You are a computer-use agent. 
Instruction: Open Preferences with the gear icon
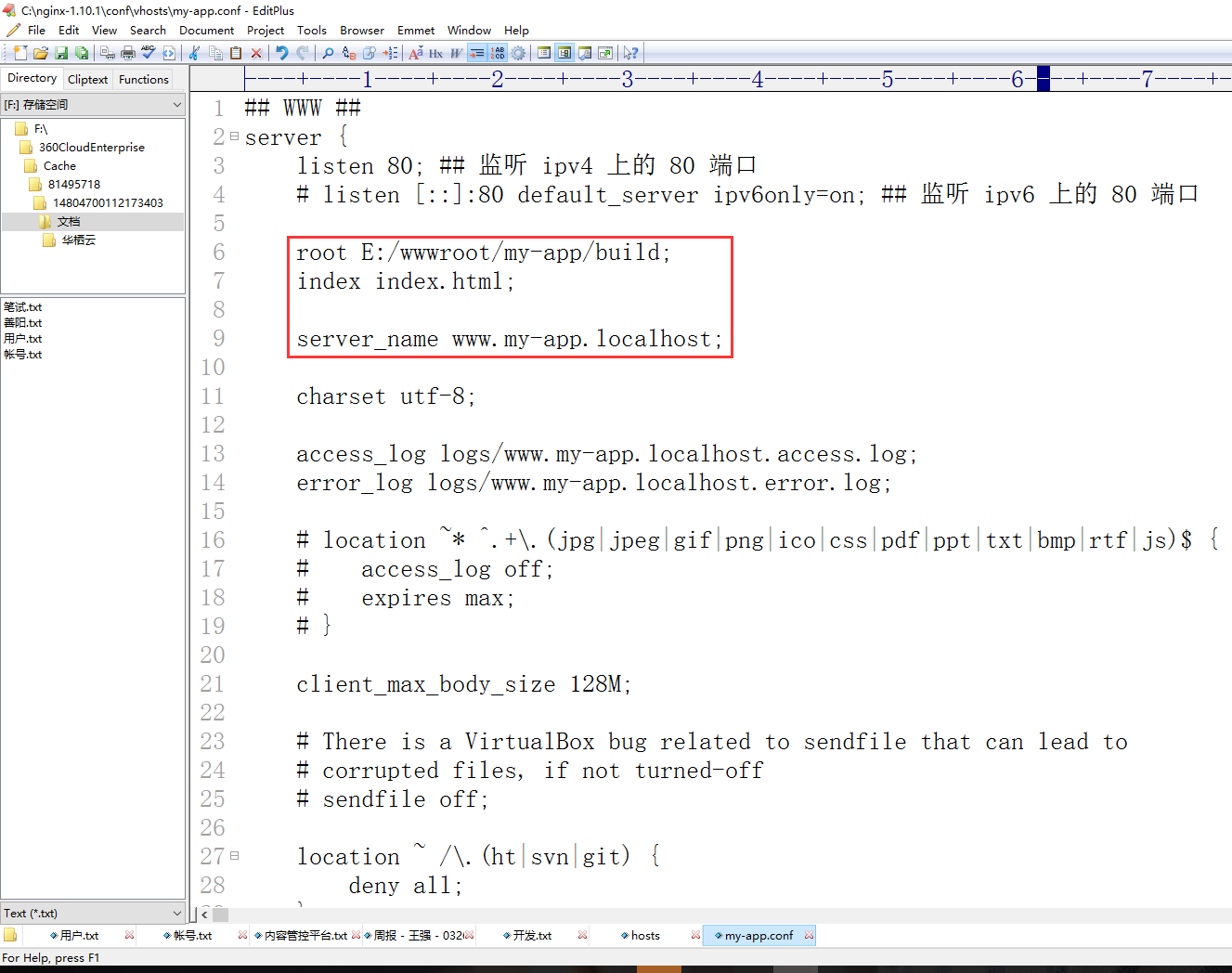click(x=518, y=53)
